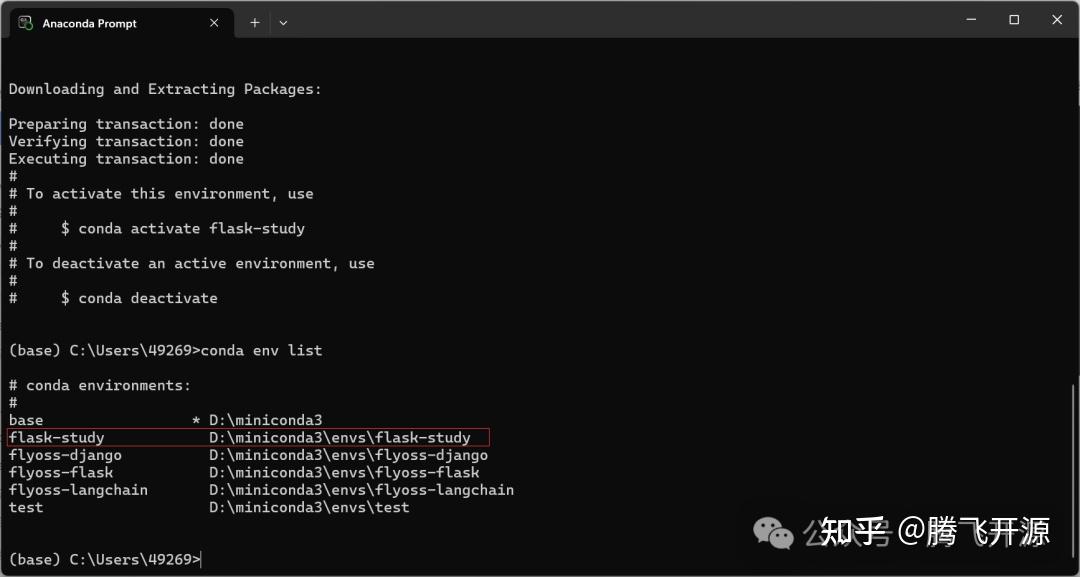Image resolution: width=1080 pixels, height=577 pixels.
Task: Click the flyoss-langchain environment name
Action: (x=78, y=490)
